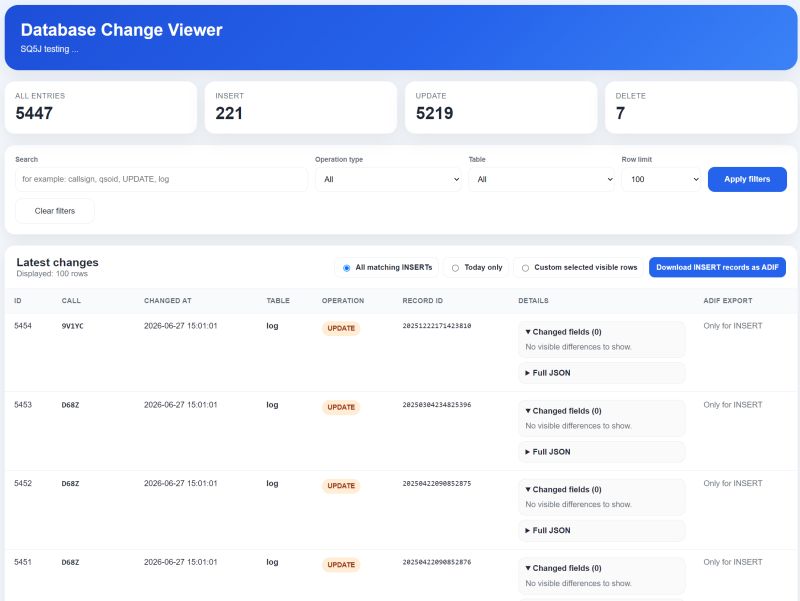Click the CALL column header
Viewport: 800px width, 601px height.
[71, 300]
